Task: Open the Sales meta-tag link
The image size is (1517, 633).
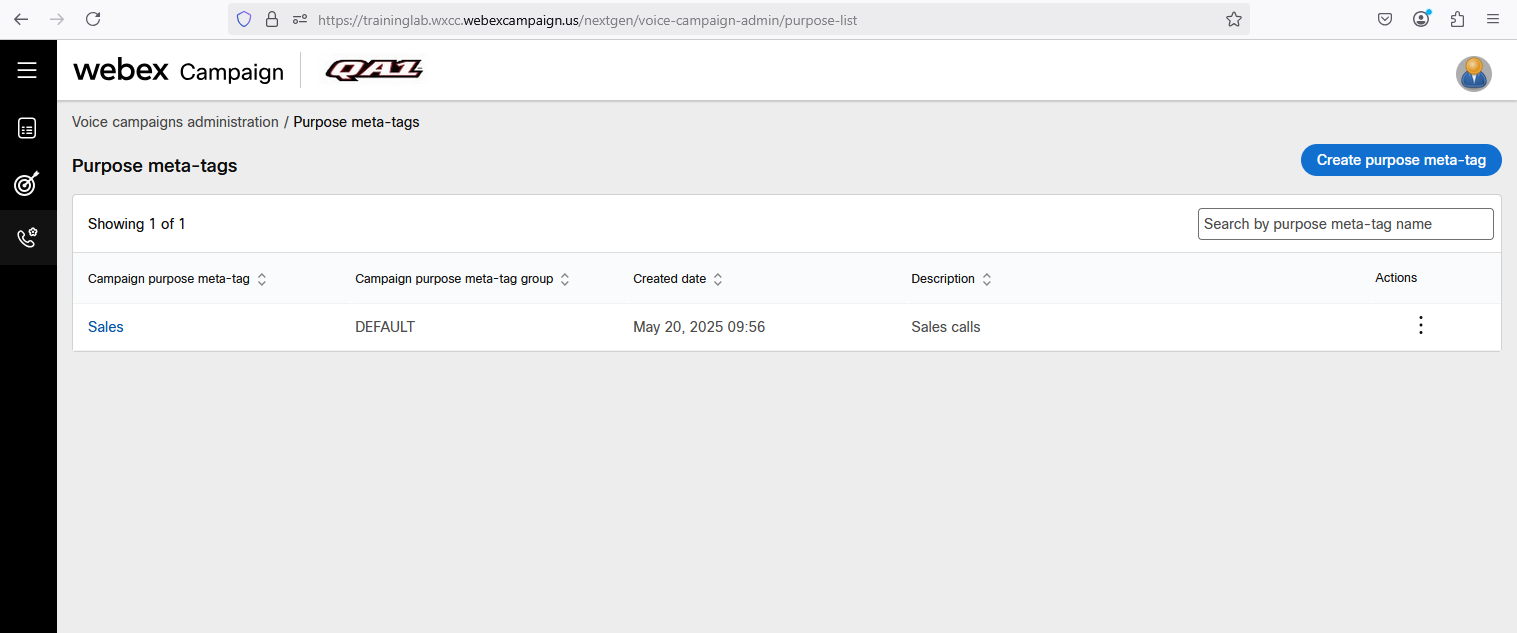Action: click(106, 327)
